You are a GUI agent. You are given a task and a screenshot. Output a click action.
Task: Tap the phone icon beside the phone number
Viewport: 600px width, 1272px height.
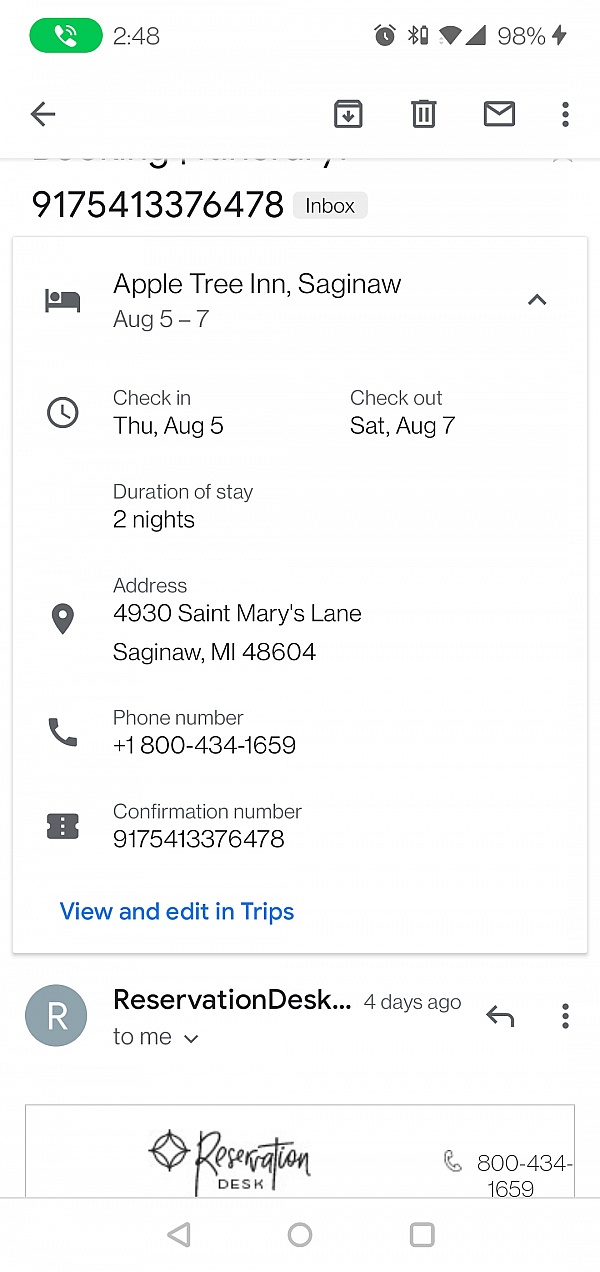[x=62, y=732]
